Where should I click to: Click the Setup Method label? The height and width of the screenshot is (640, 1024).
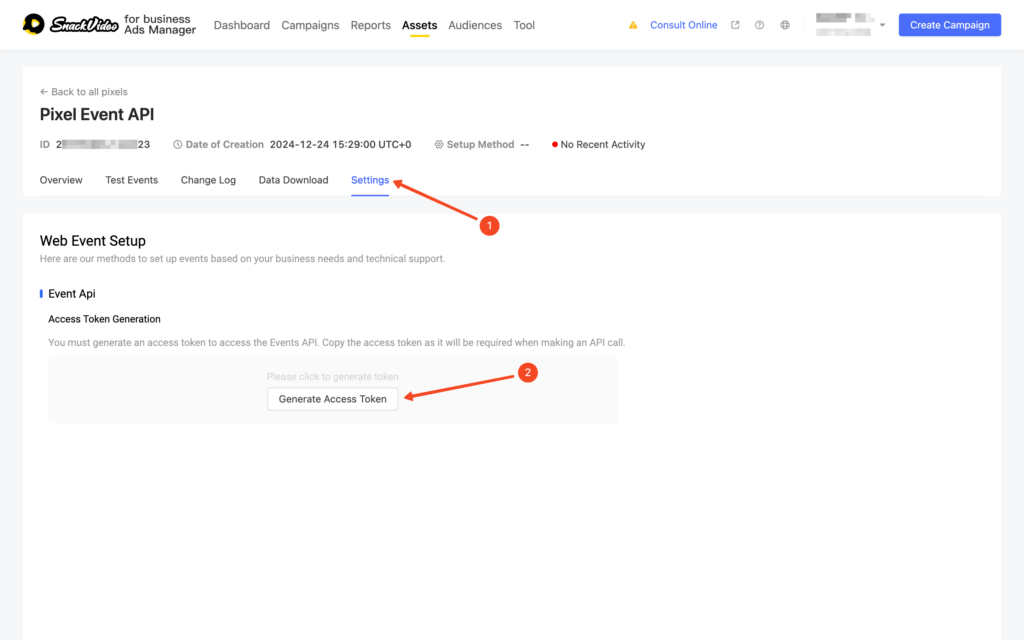(480, 144)
